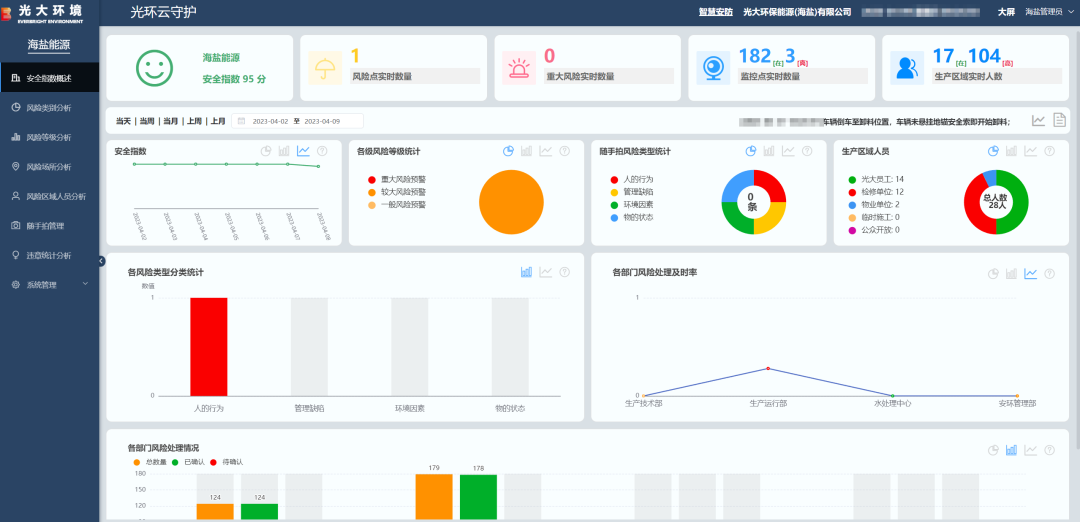
Task: Switch 随手拍风险类型统计 to line chart view
Action: (x=788, y=151)
